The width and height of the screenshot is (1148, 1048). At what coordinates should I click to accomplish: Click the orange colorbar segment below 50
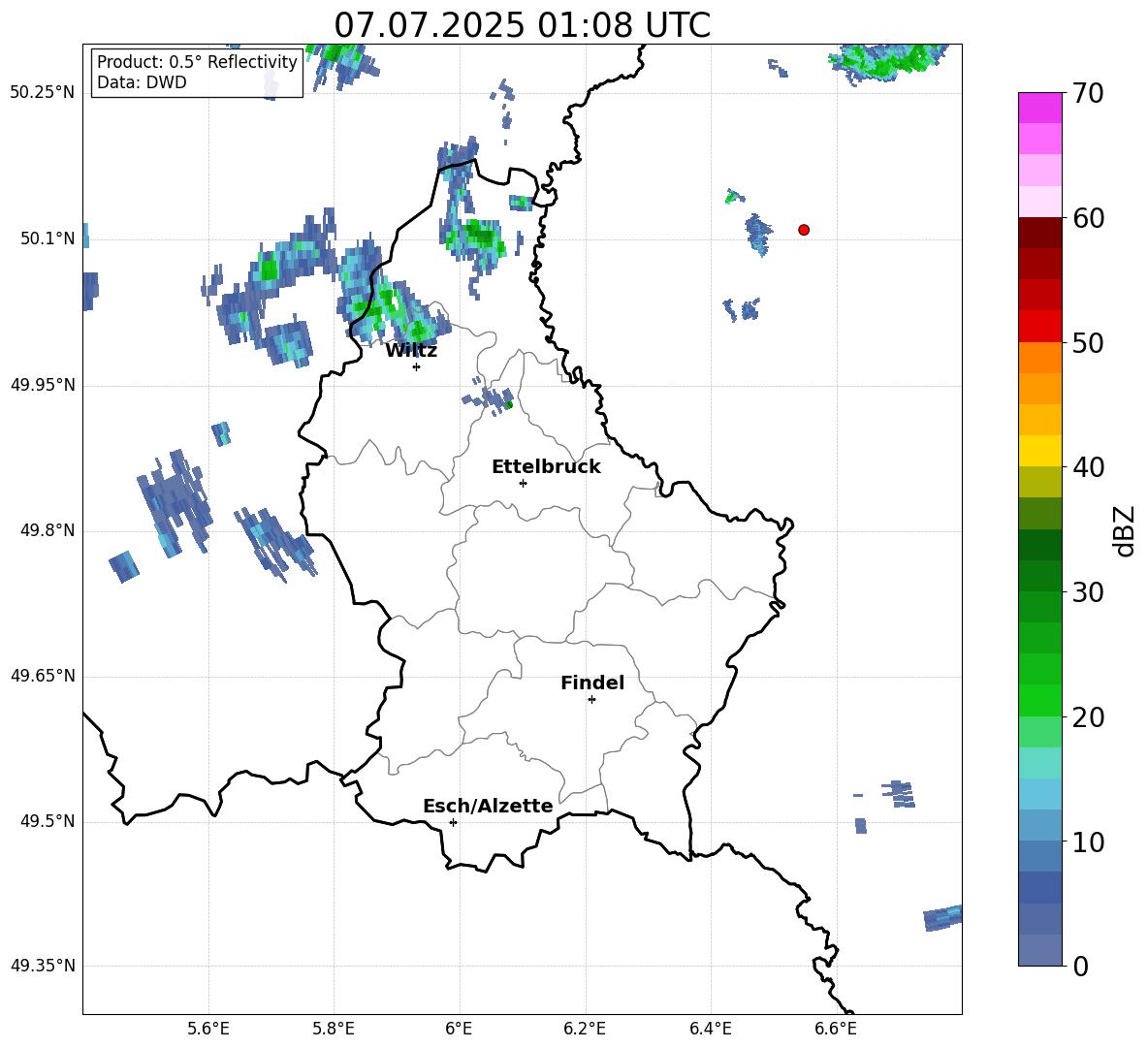click(1039, 358)
